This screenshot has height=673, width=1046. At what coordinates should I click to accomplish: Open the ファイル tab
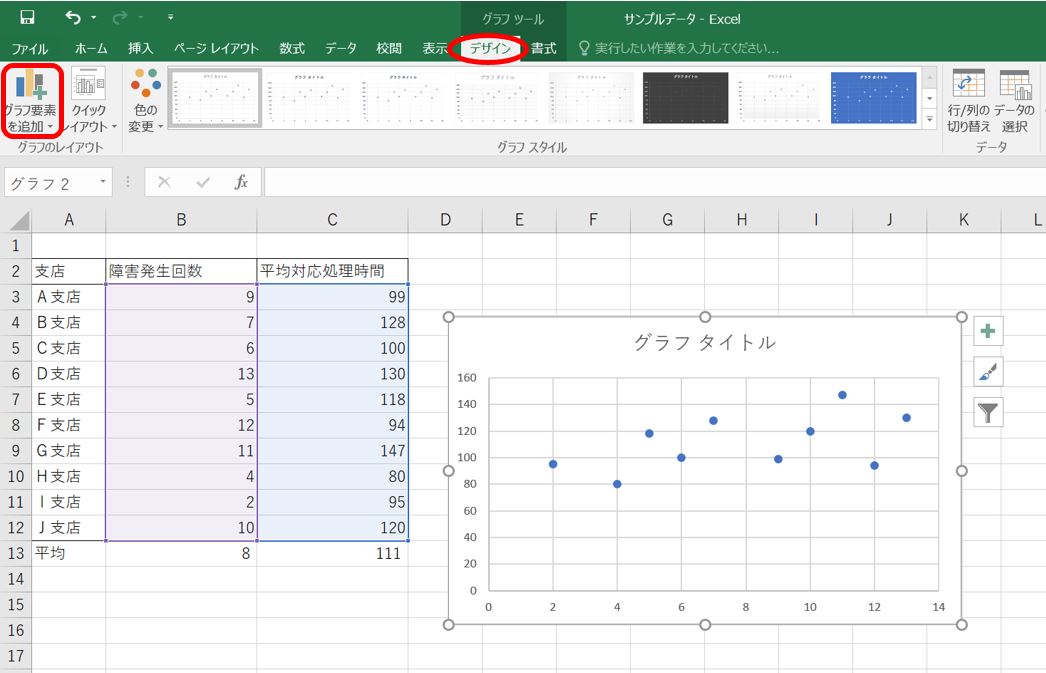click(29, 48)
